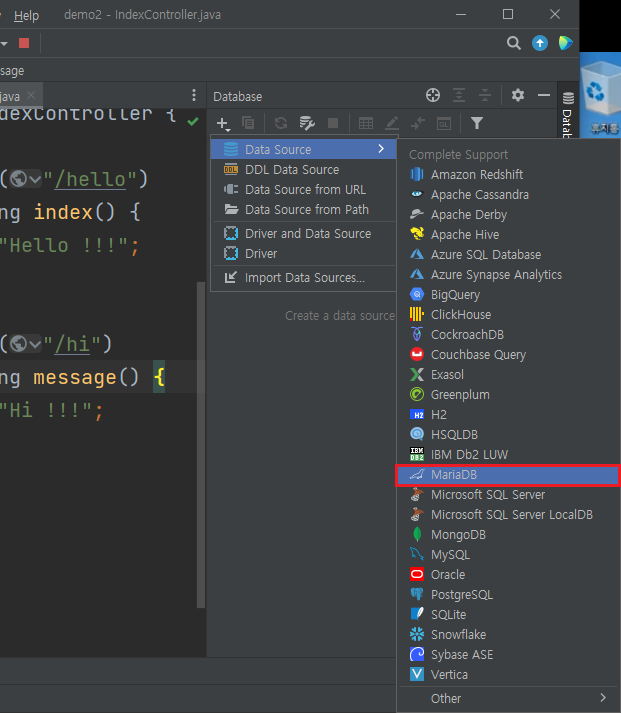Image resolution: width=621 pixels, height=713 pixels.
Task: Select Exasol data source
Action: click(509, 375)
